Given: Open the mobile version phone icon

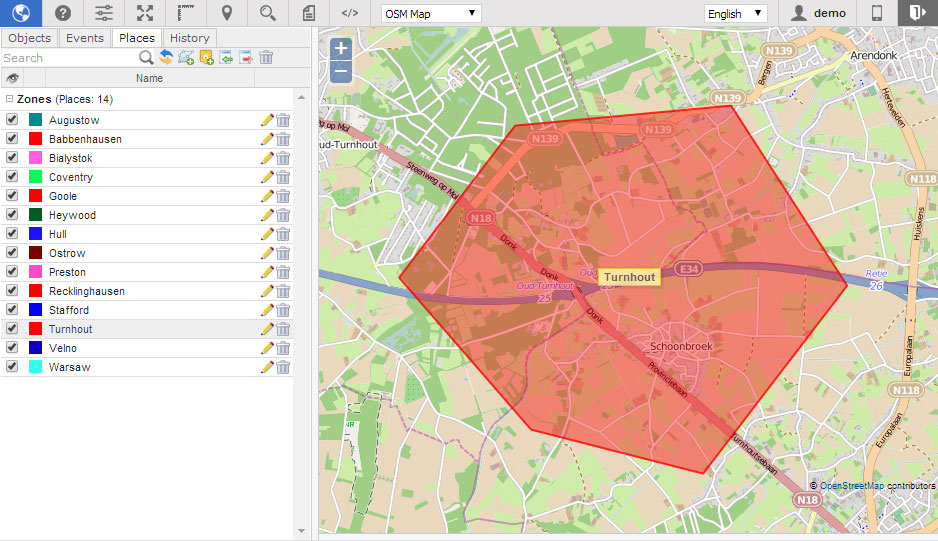Looking at the screenshot, I should tap(877, 13).
